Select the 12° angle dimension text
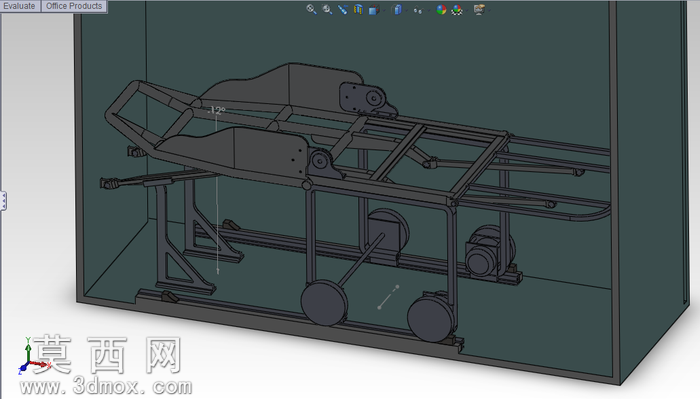Screen dimensions: 700x399 click(x=217, y=110)
